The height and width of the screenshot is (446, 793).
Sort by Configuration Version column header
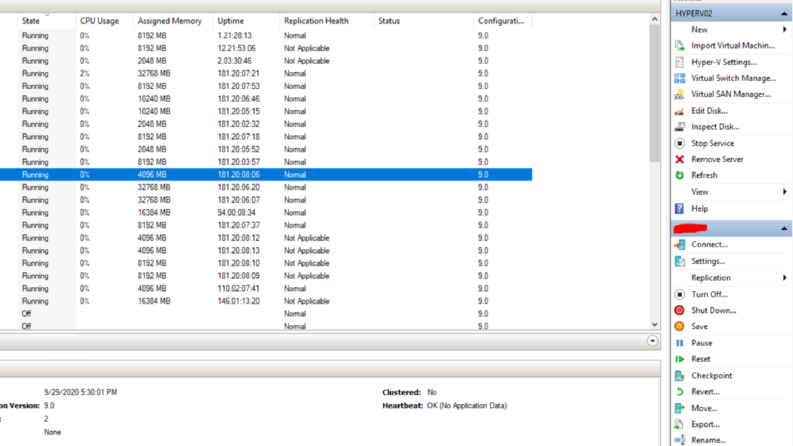pyautogui.click(x=503, y=21)
